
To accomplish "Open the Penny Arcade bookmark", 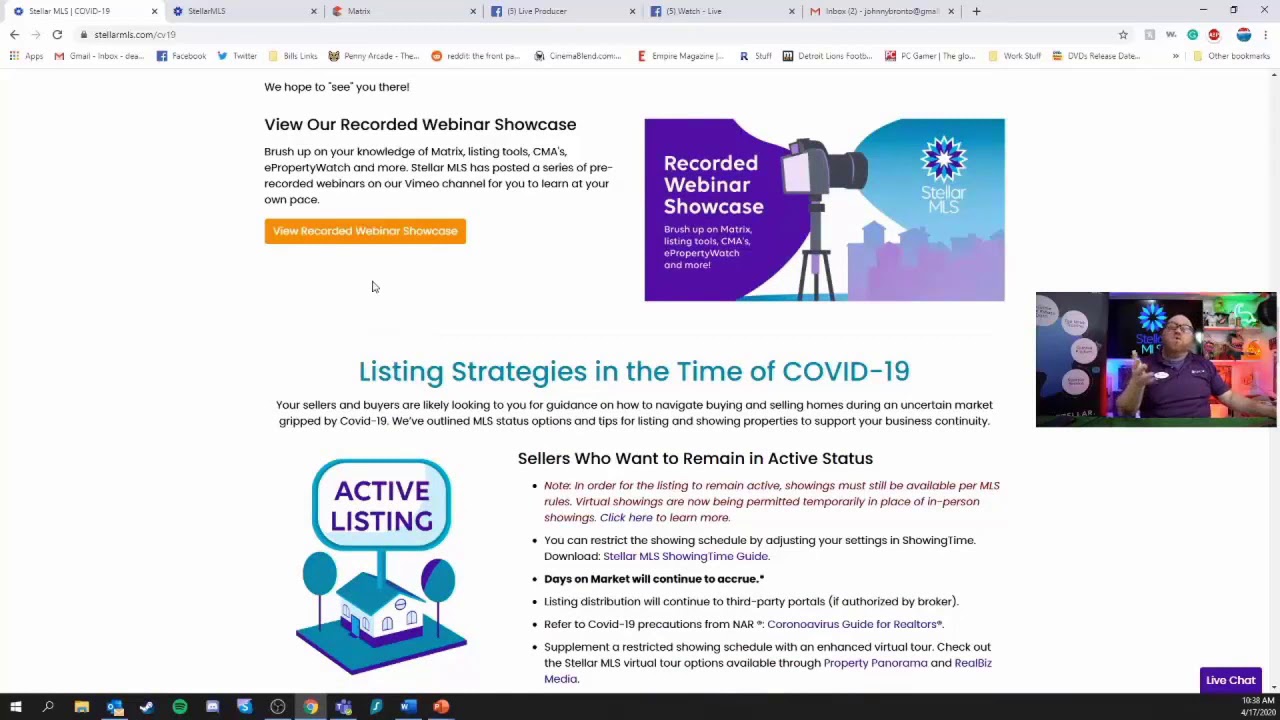I will click(x=374, y=56).
